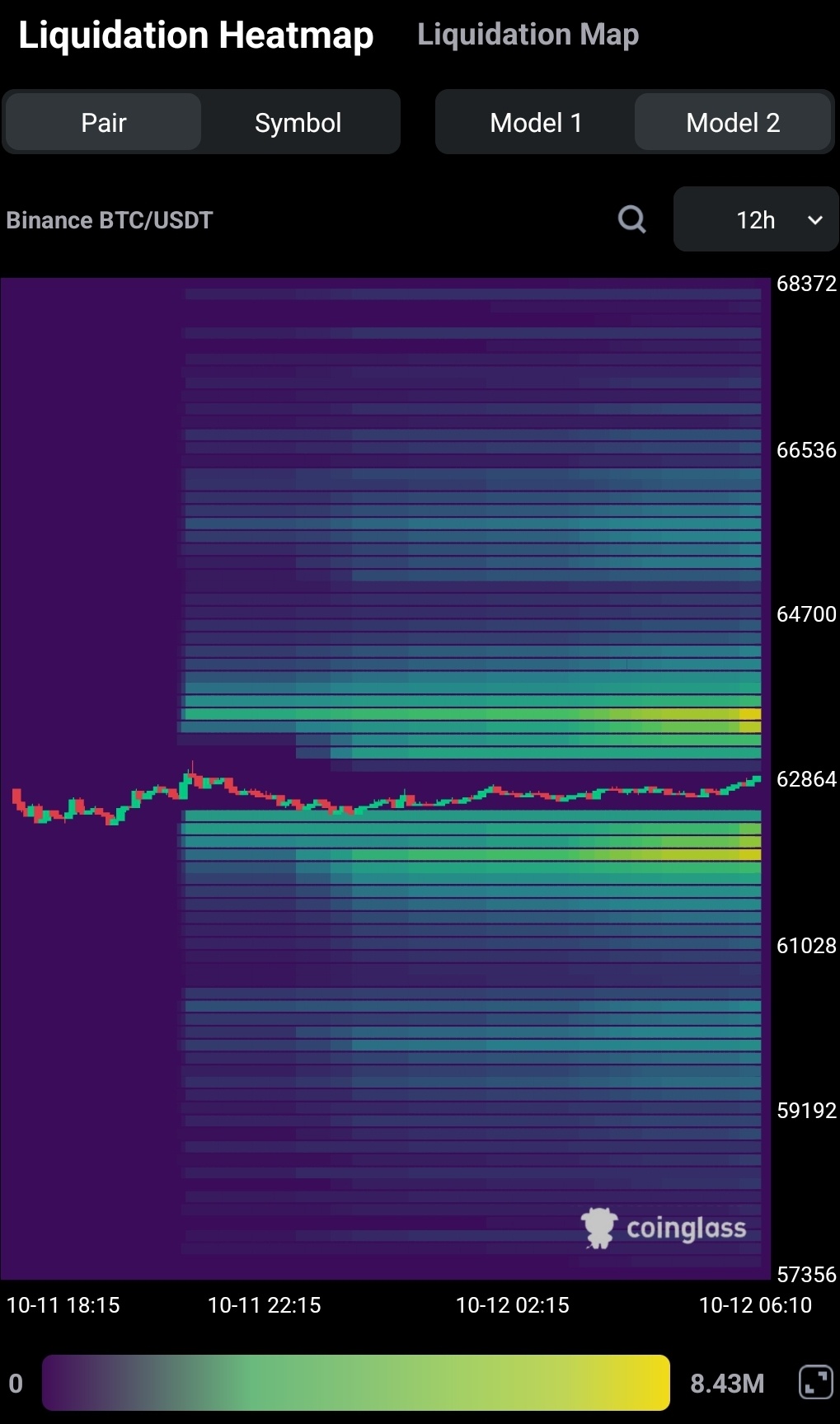Click the 0 scale minimum value
The image size is (840, 1424).
16,1383
